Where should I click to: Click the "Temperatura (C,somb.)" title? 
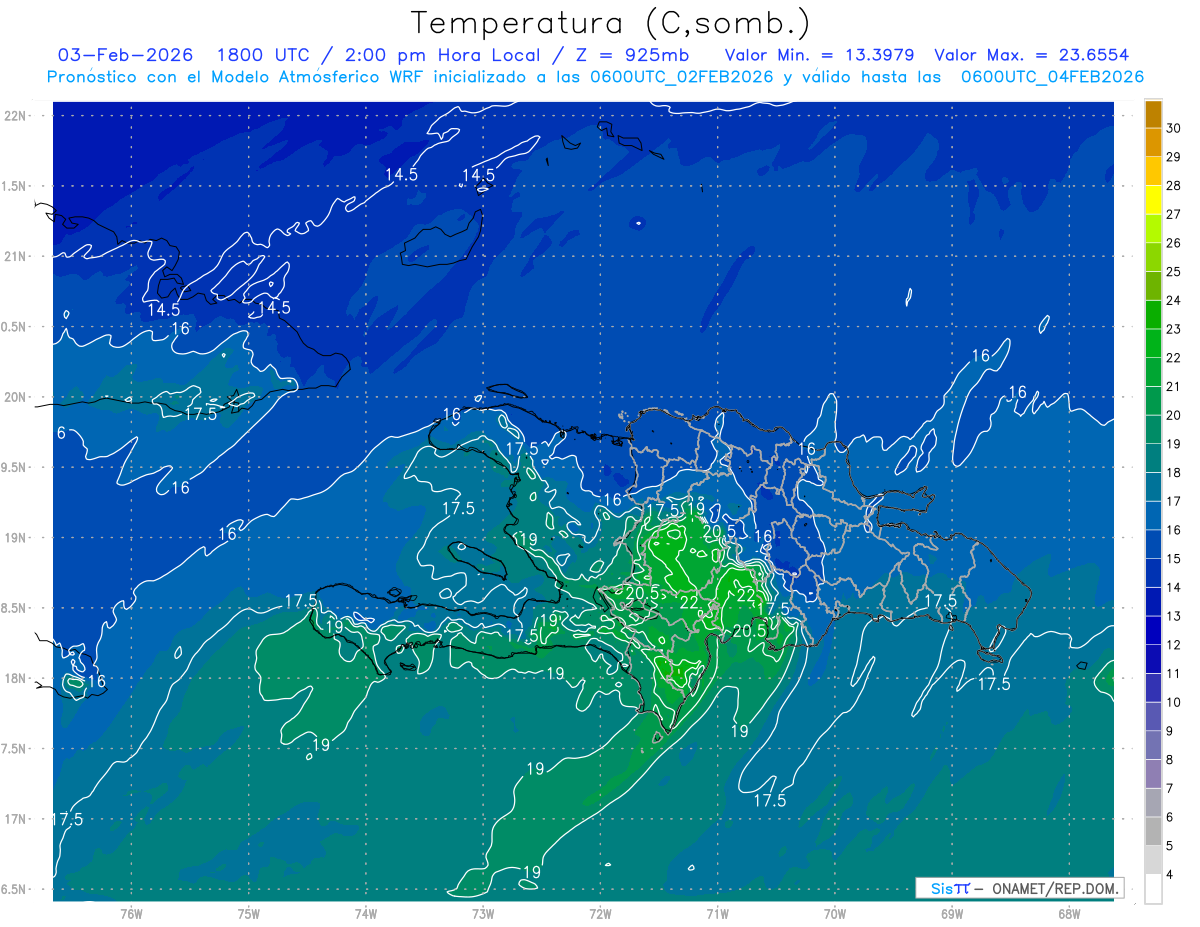pyautogui.click(x=610, y=23)
